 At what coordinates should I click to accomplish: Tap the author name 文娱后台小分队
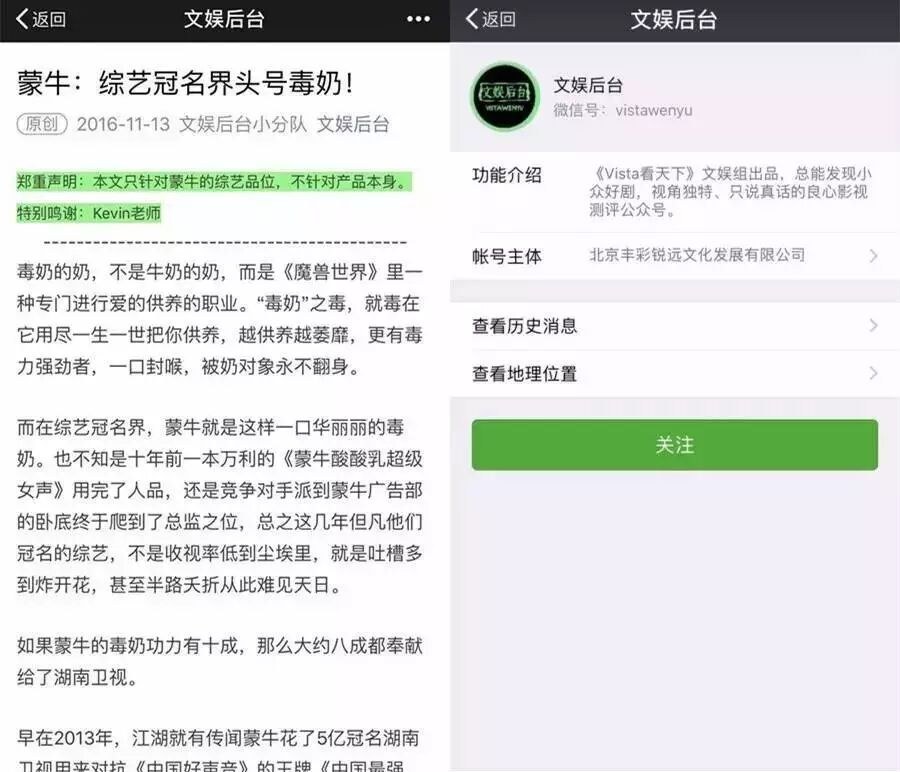click(243, 124)
